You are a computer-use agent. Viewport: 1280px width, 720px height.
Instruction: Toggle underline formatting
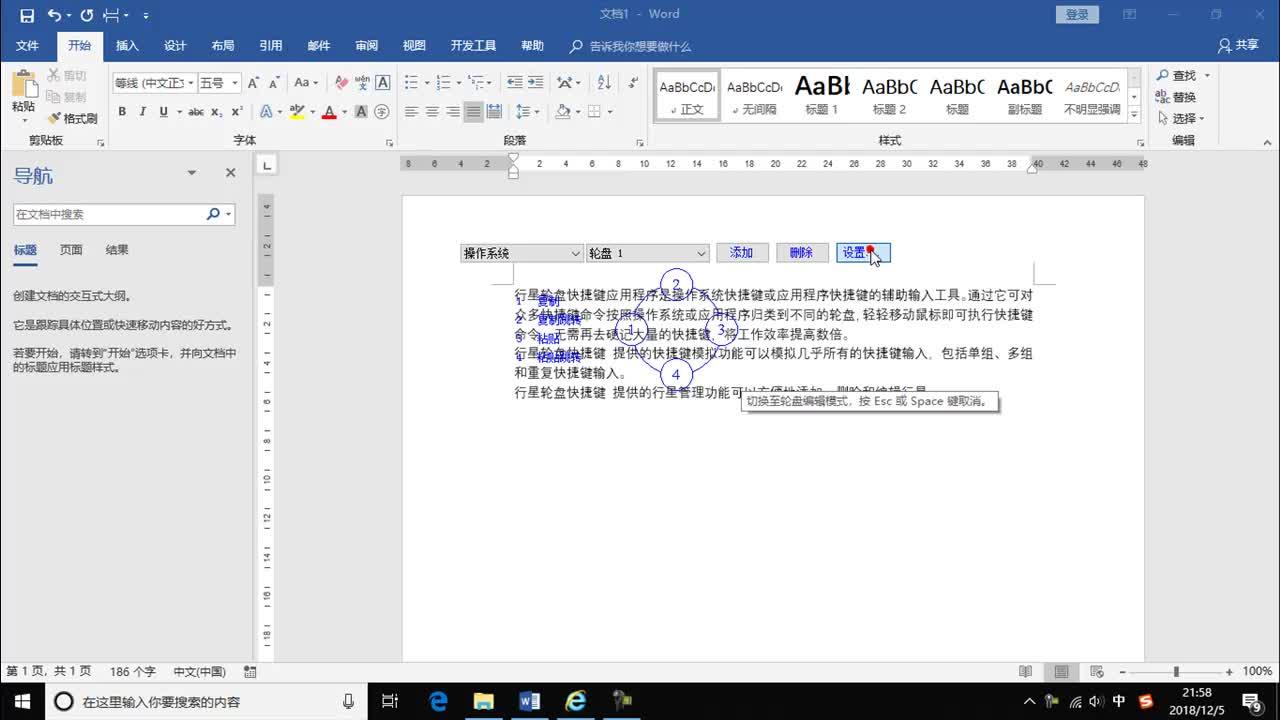point(164,112)
